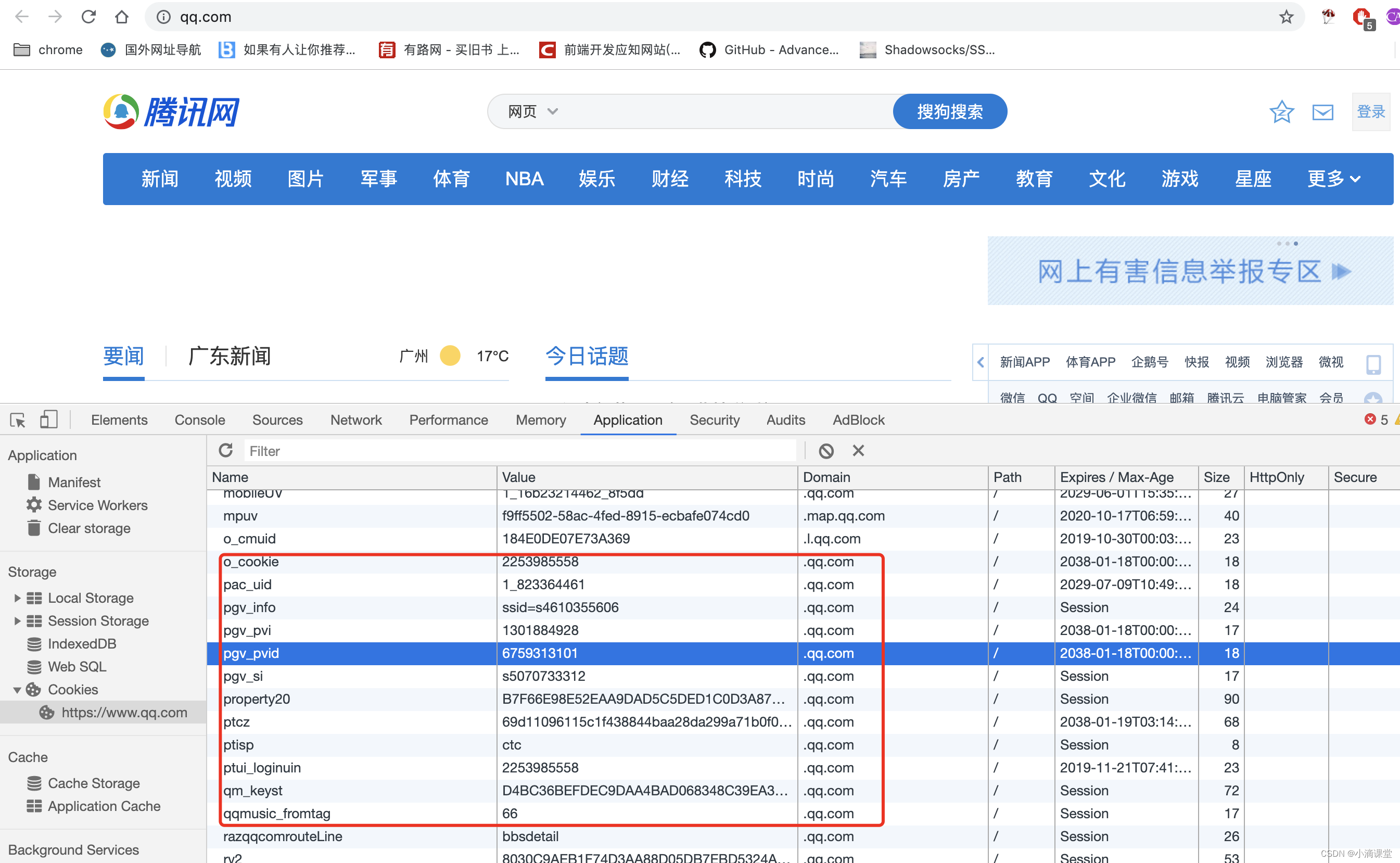Viewport: 1400px width, 863px height.
Task: Click the left chevron in products strip
Action: (x=981, y=362)
